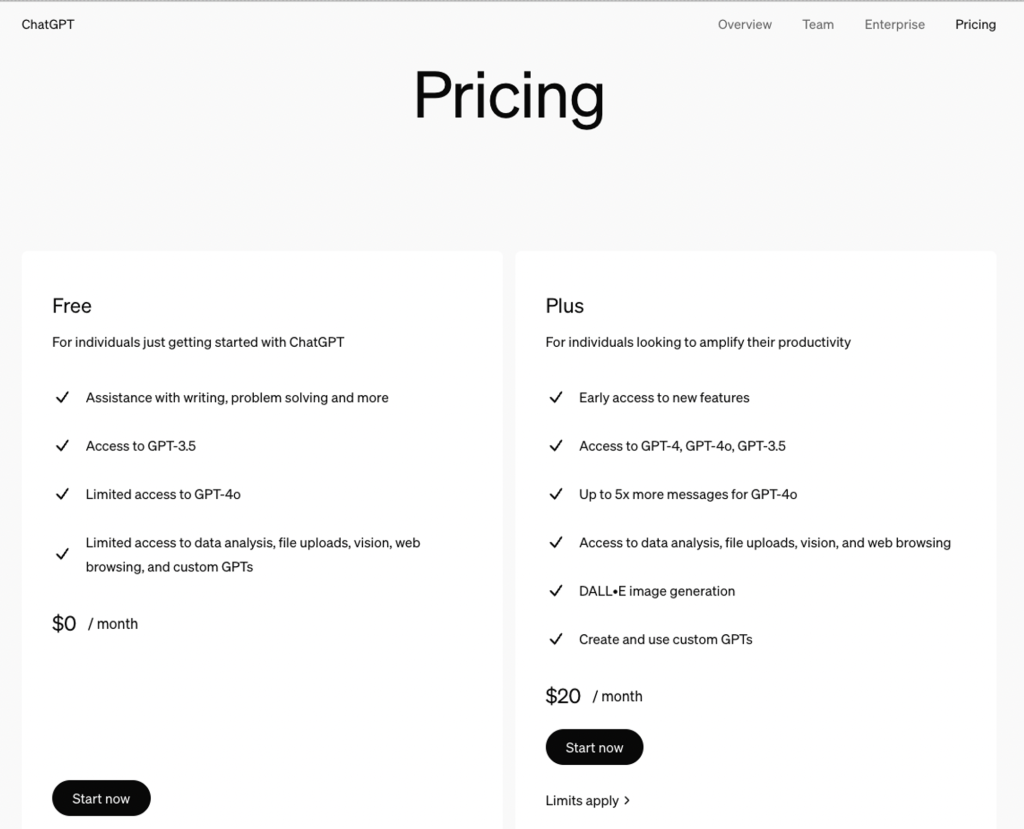Click checkmark beside Limited access to GPT-4o
Viewport: 1024px width, 829px height.
(62, 494)
